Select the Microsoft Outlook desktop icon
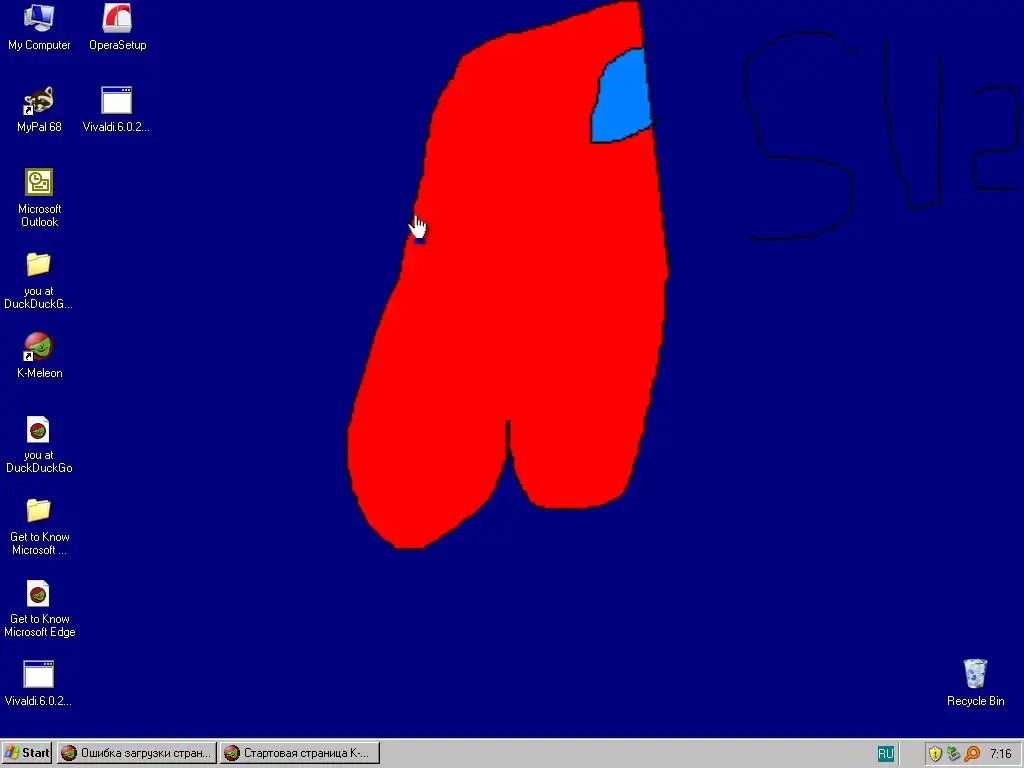Viewport: 1024px width, 768px height. 39,198
